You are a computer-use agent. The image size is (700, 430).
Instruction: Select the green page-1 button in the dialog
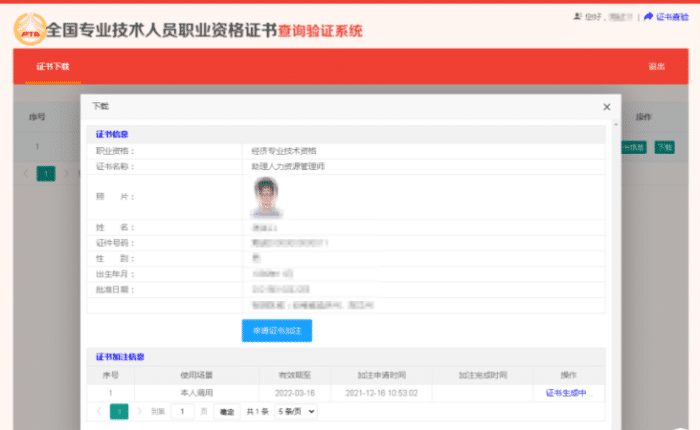pos(119,411)
